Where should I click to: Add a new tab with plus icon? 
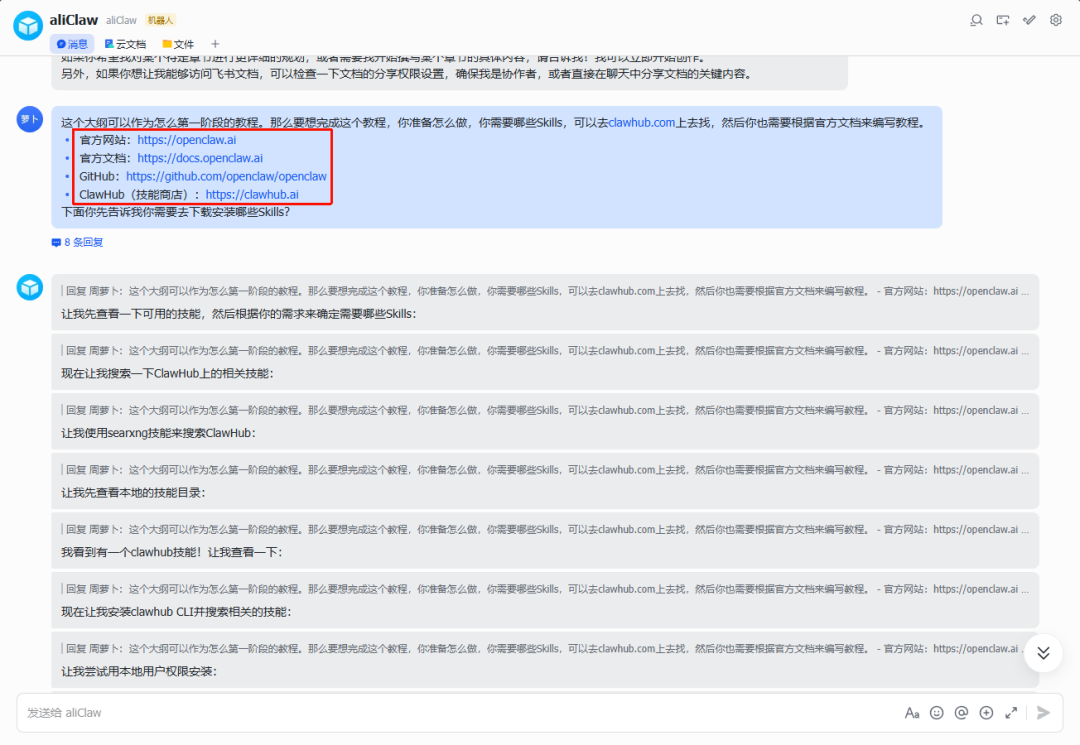point(215,44)
